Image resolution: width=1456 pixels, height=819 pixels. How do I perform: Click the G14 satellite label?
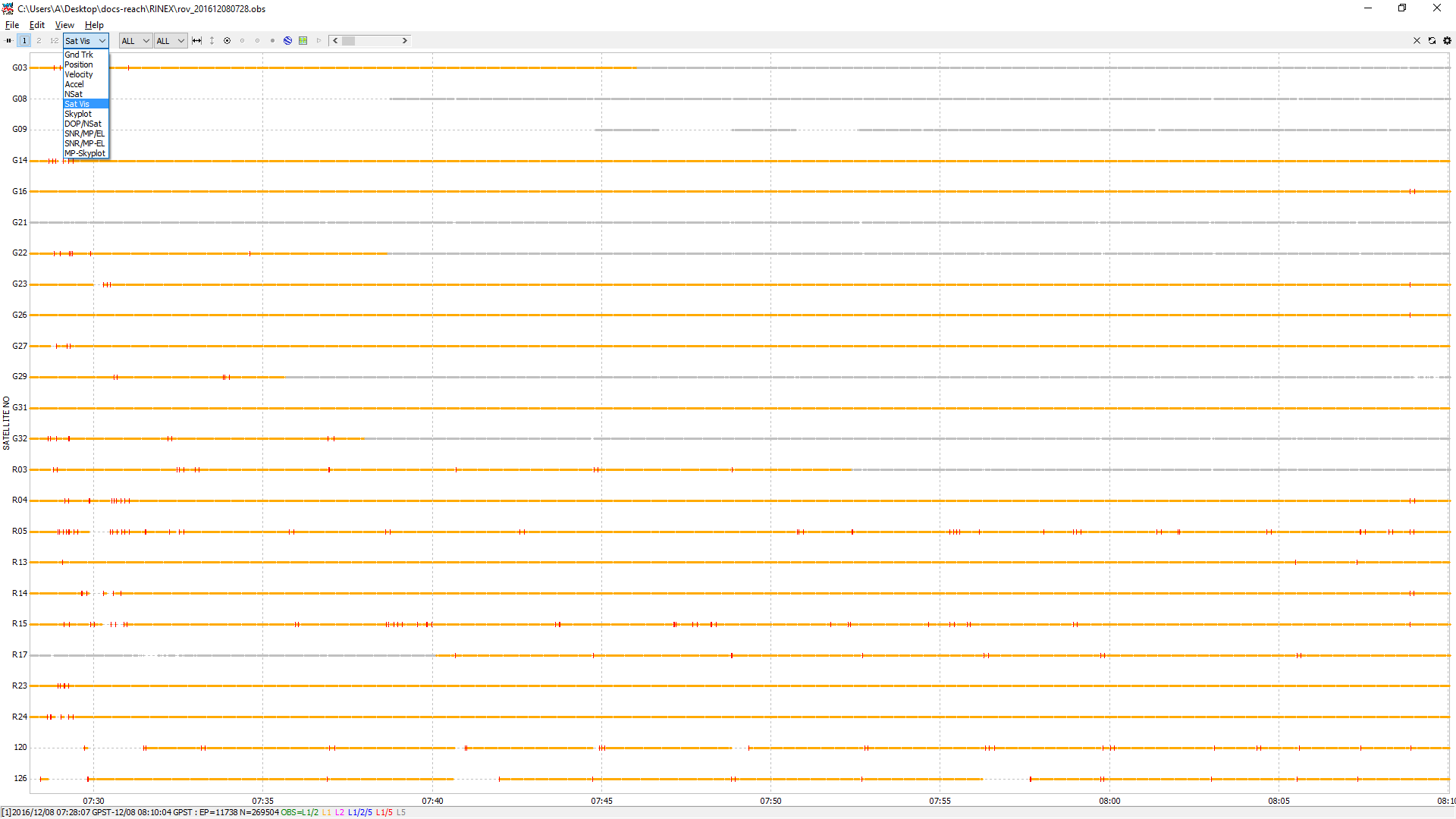click(20, 160)
